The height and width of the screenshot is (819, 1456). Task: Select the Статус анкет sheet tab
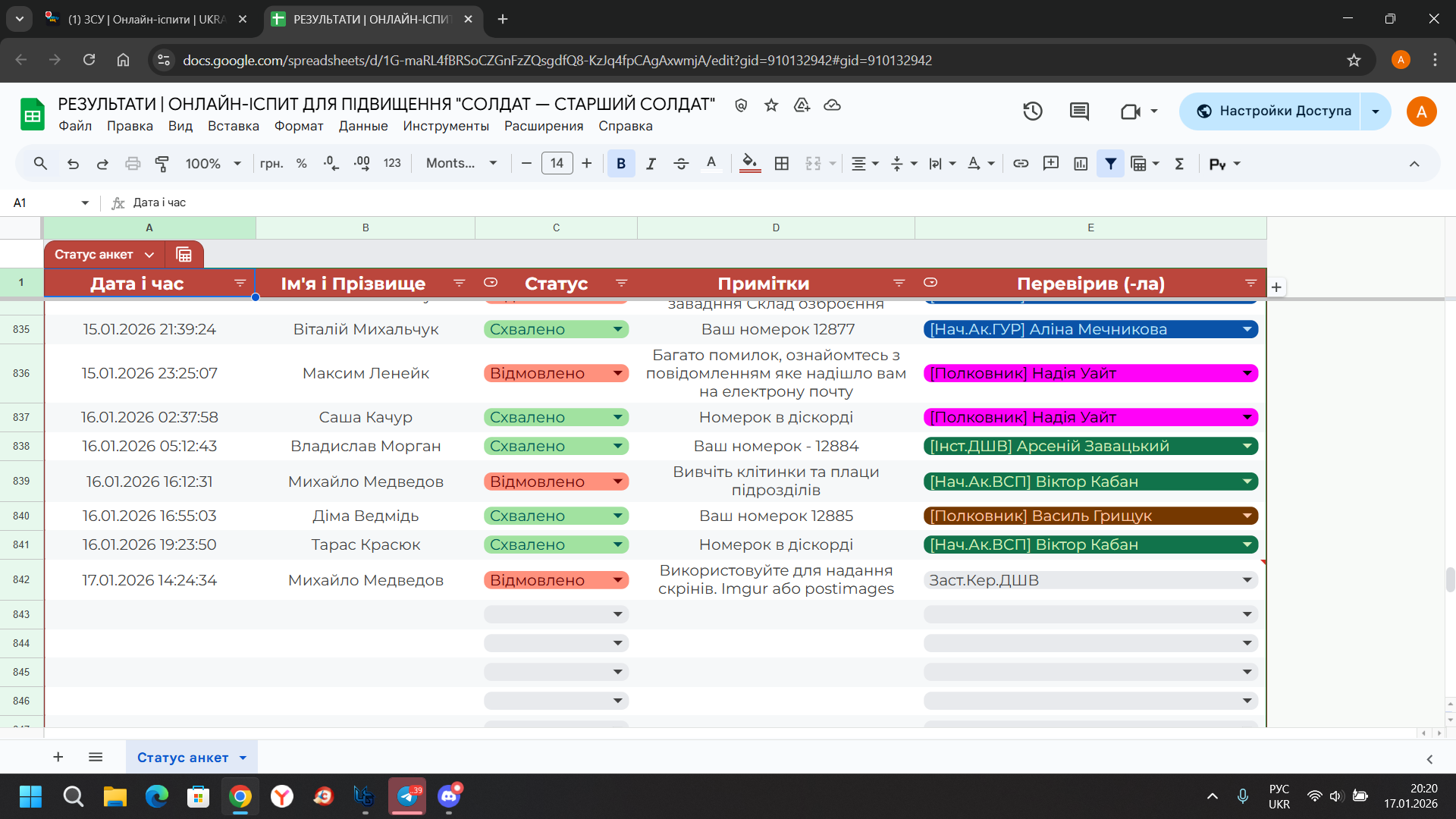coord(183,758)
